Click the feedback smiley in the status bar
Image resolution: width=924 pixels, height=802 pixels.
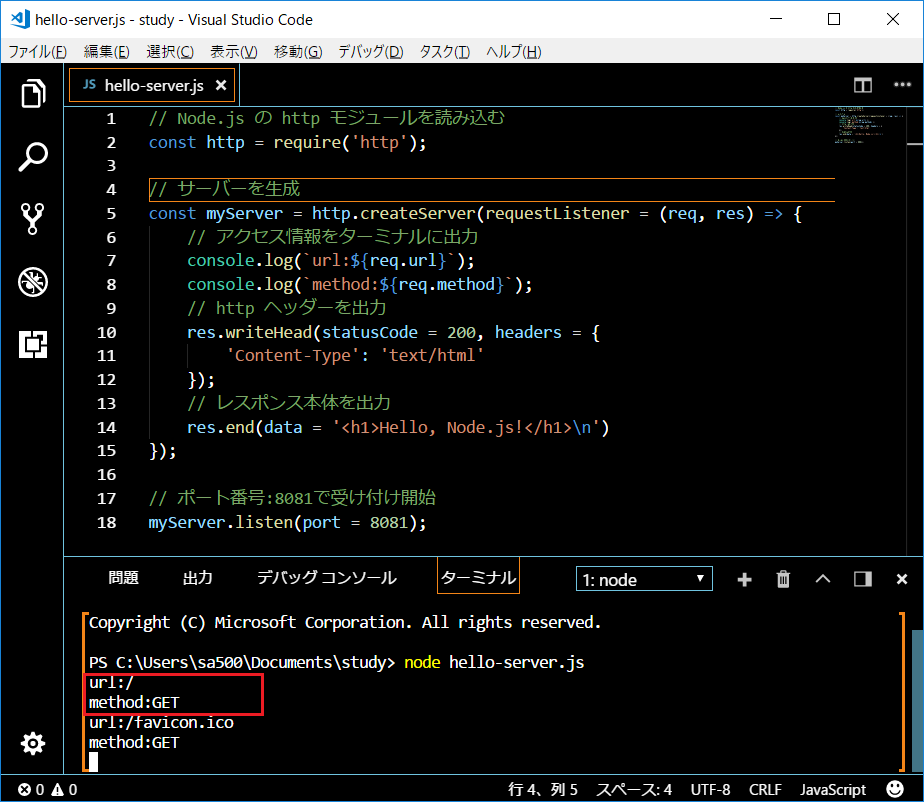894,789
